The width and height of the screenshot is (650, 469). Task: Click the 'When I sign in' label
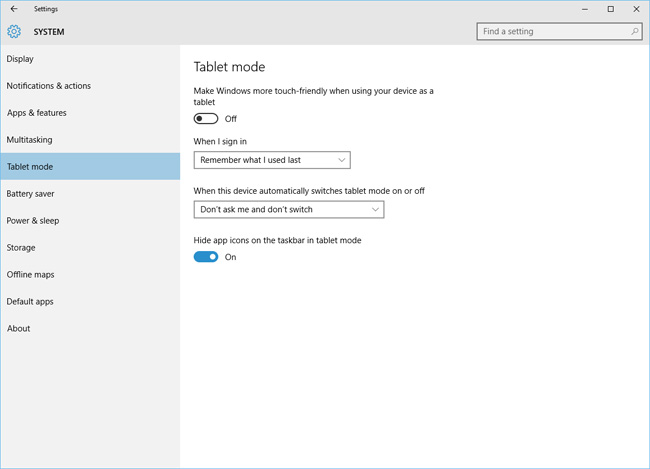[x=220, y=141]
